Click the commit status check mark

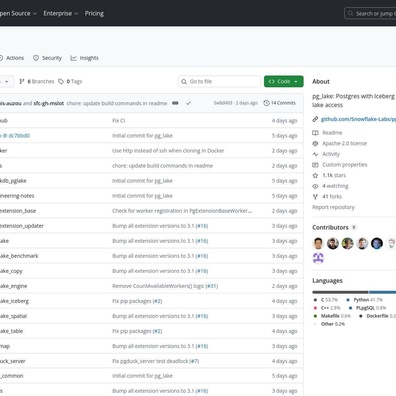tap(188, 103)
